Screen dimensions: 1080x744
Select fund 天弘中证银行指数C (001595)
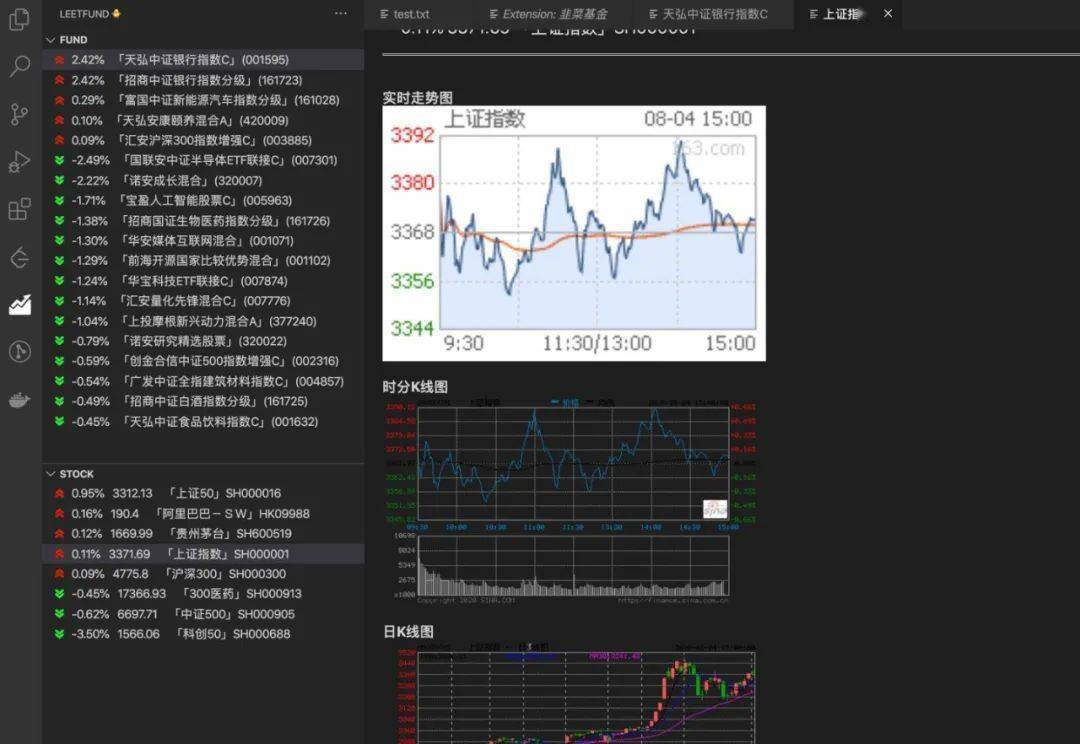180,60
